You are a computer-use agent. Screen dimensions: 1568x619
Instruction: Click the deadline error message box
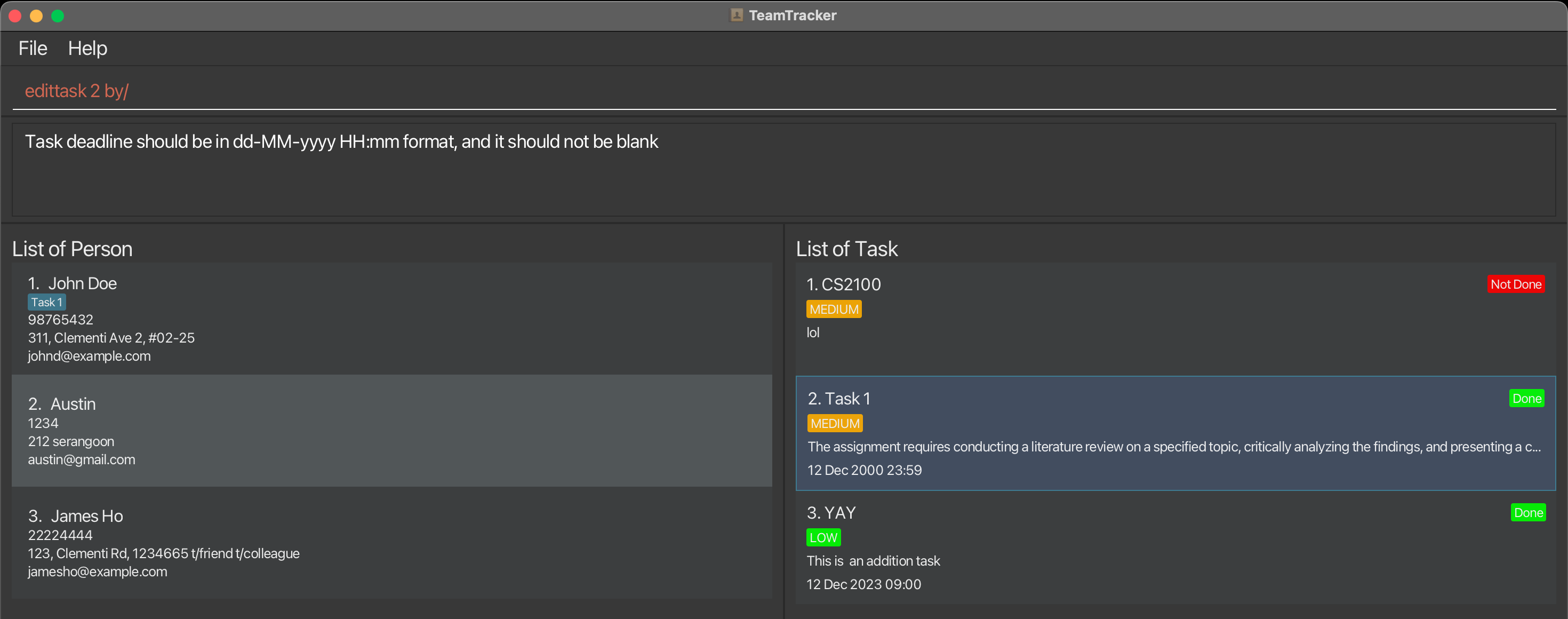pyautogui.click(x=783, y=170)
